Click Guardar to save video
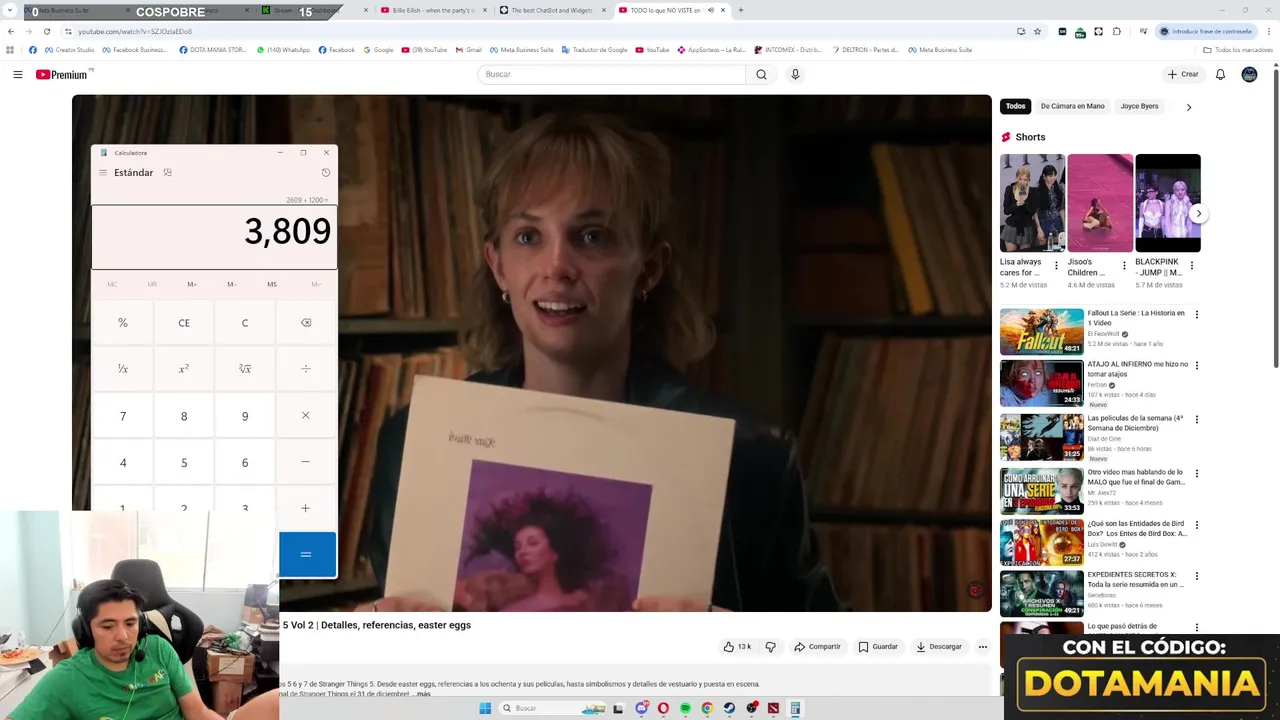 coord(878,647)
